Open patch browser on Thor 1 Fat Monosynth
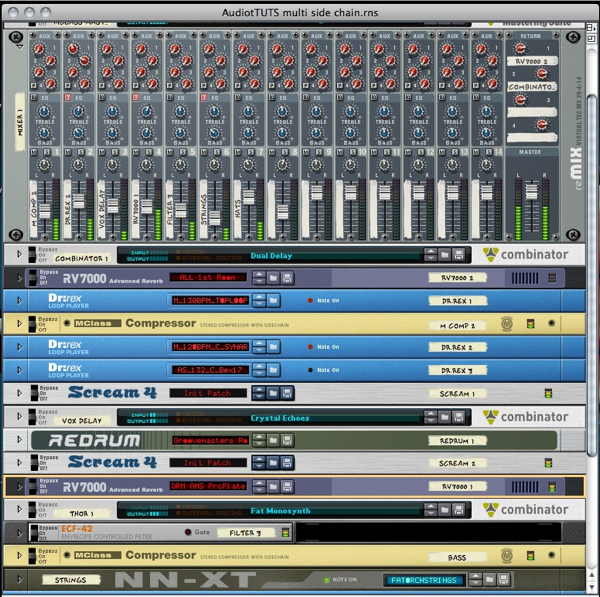The image size is (600, 597). pyautogui.click(x=444, y=509)
